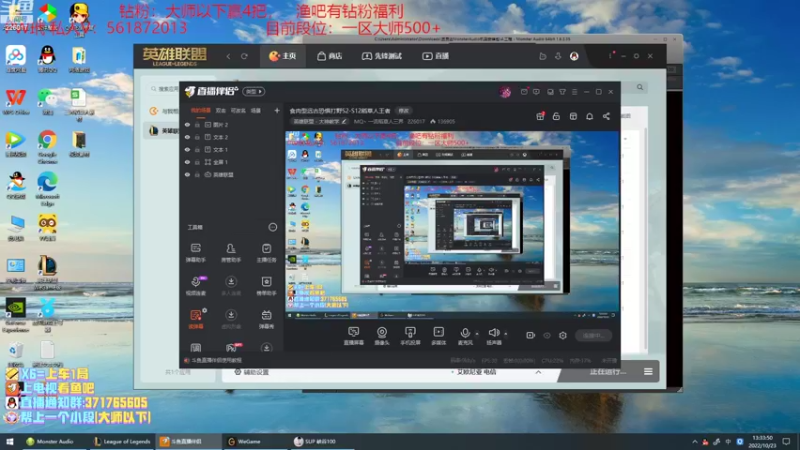This screenshot has height=450, width=800.
Task: Show hidden system tray icons
Action: click(694, 441)
